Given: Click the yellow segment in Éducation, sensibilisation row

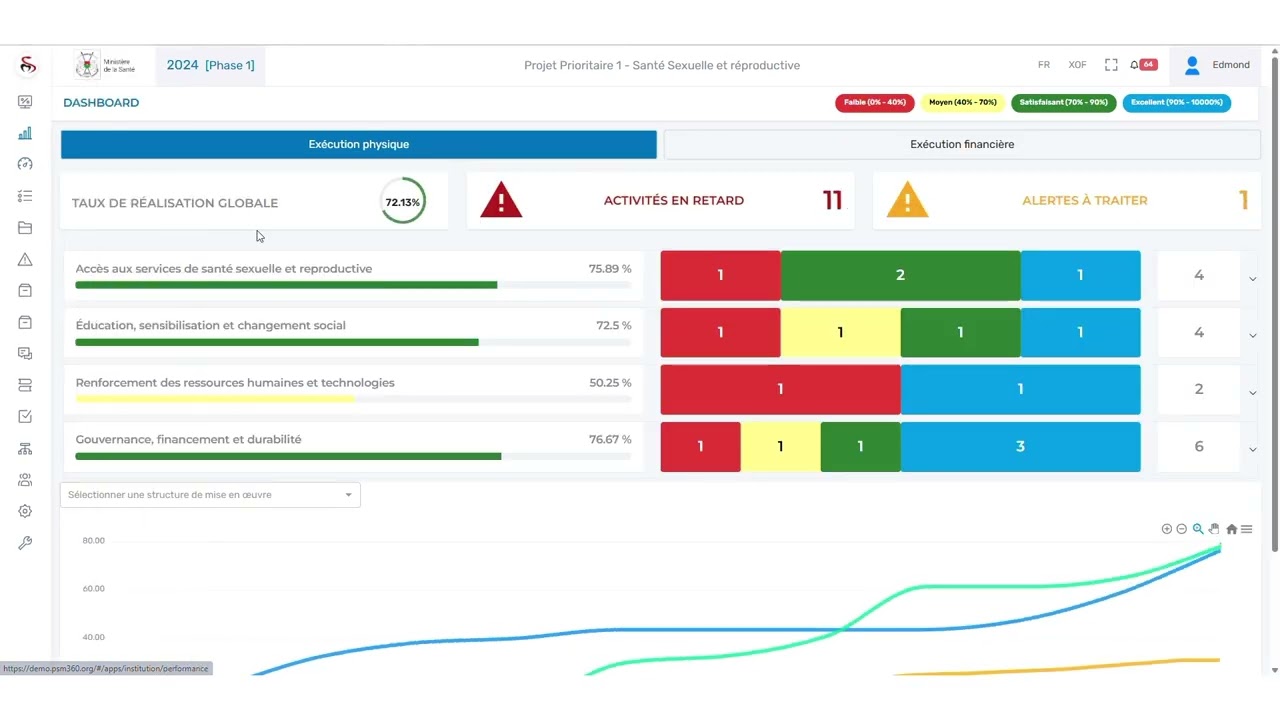Looking at the screenshot, I should pyautogui.click(x=840, y=332).
